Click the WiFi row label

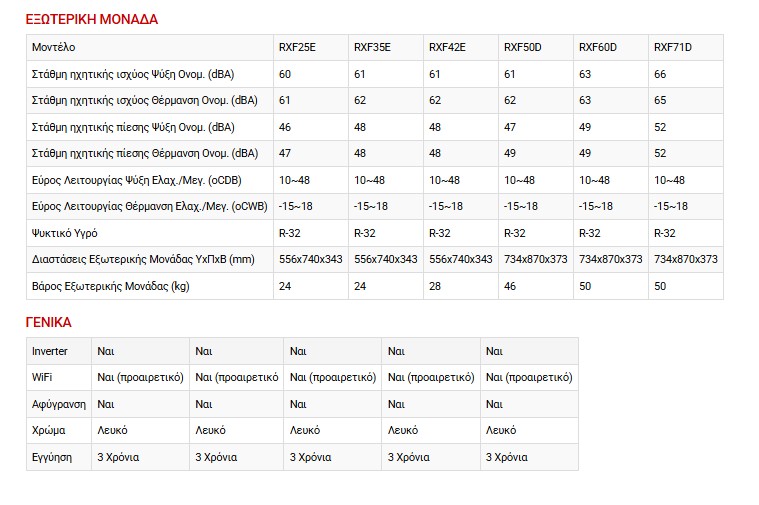[44, 378]
